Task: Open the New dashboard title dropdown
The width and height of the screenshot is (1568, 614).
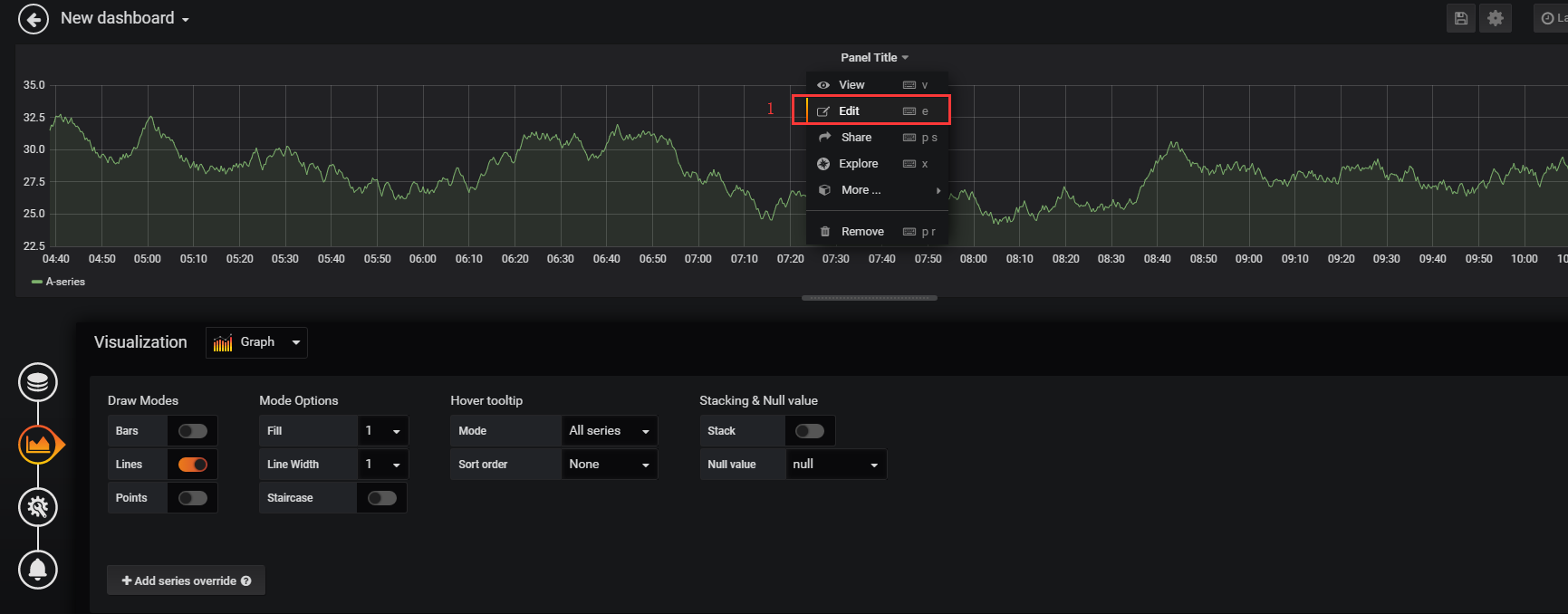Action: click(125, 18)
